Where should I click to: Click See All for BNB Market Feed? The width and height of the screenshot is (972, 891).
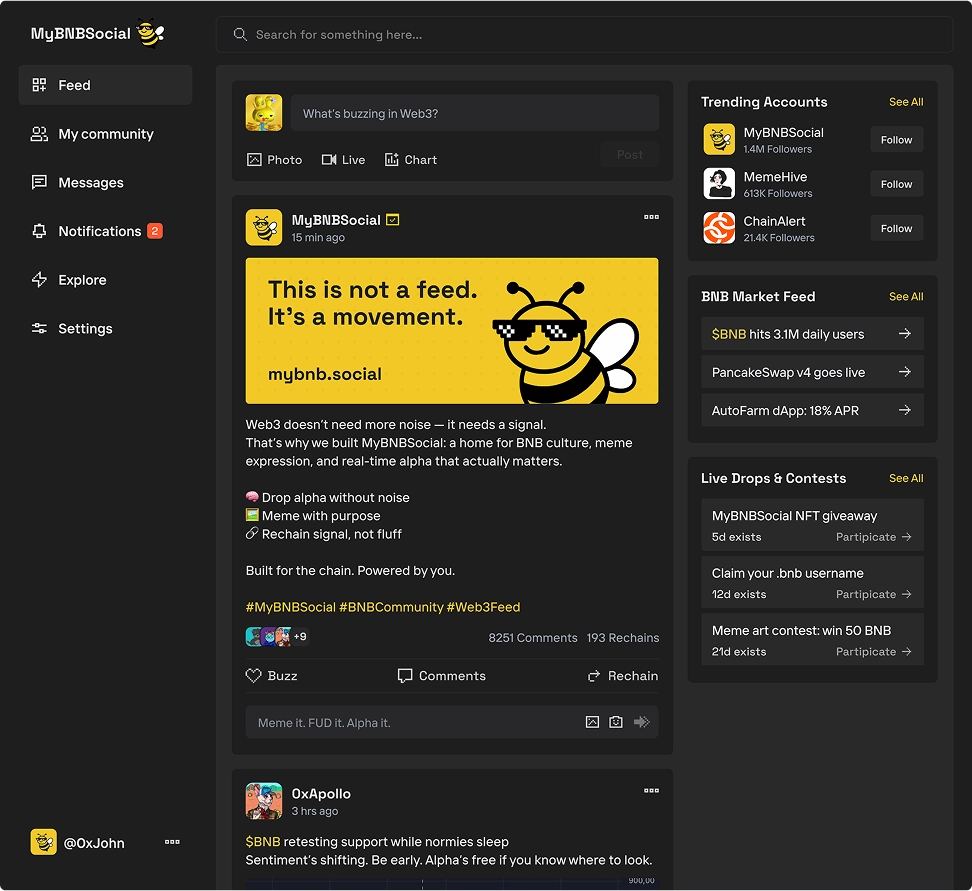click(x=906, y=296)
